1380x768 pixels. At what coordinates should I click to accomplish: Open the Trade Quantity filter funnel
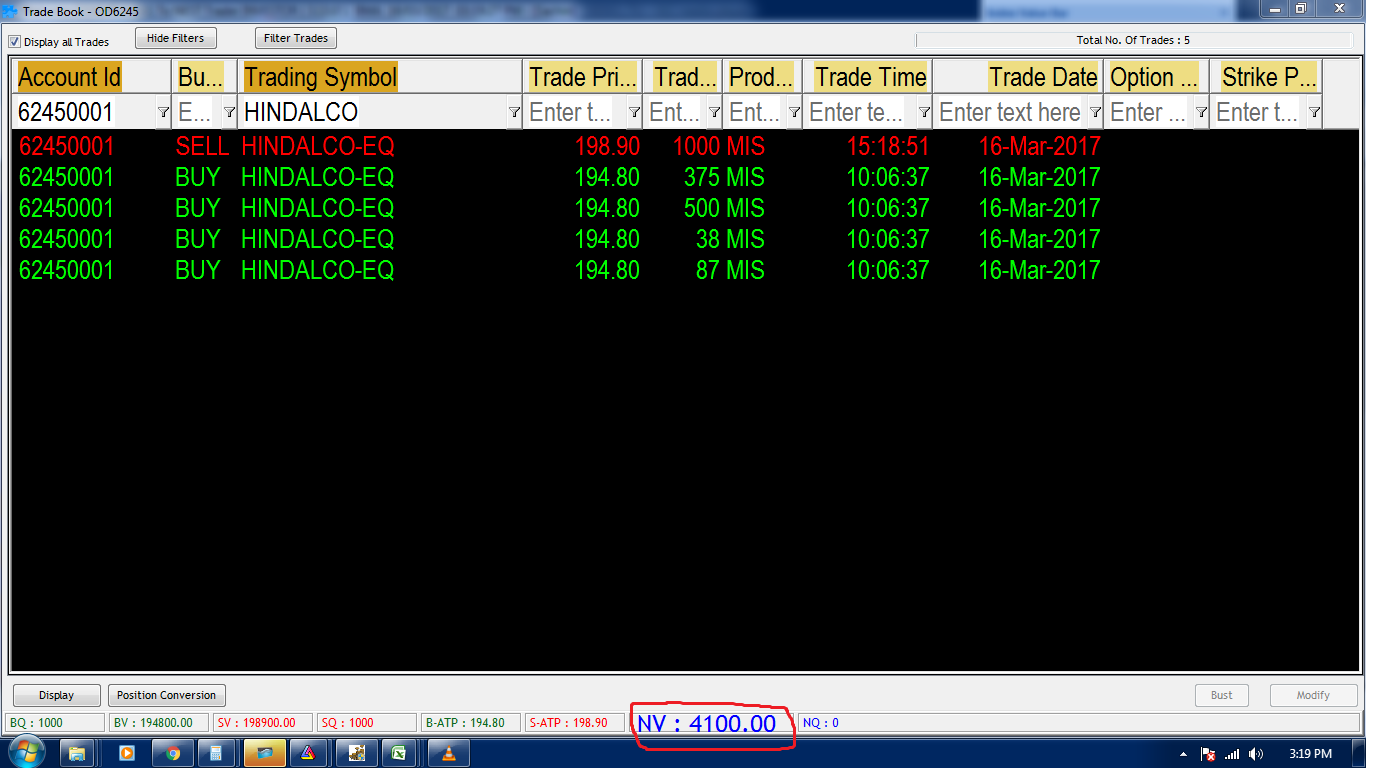click(714, 112)
